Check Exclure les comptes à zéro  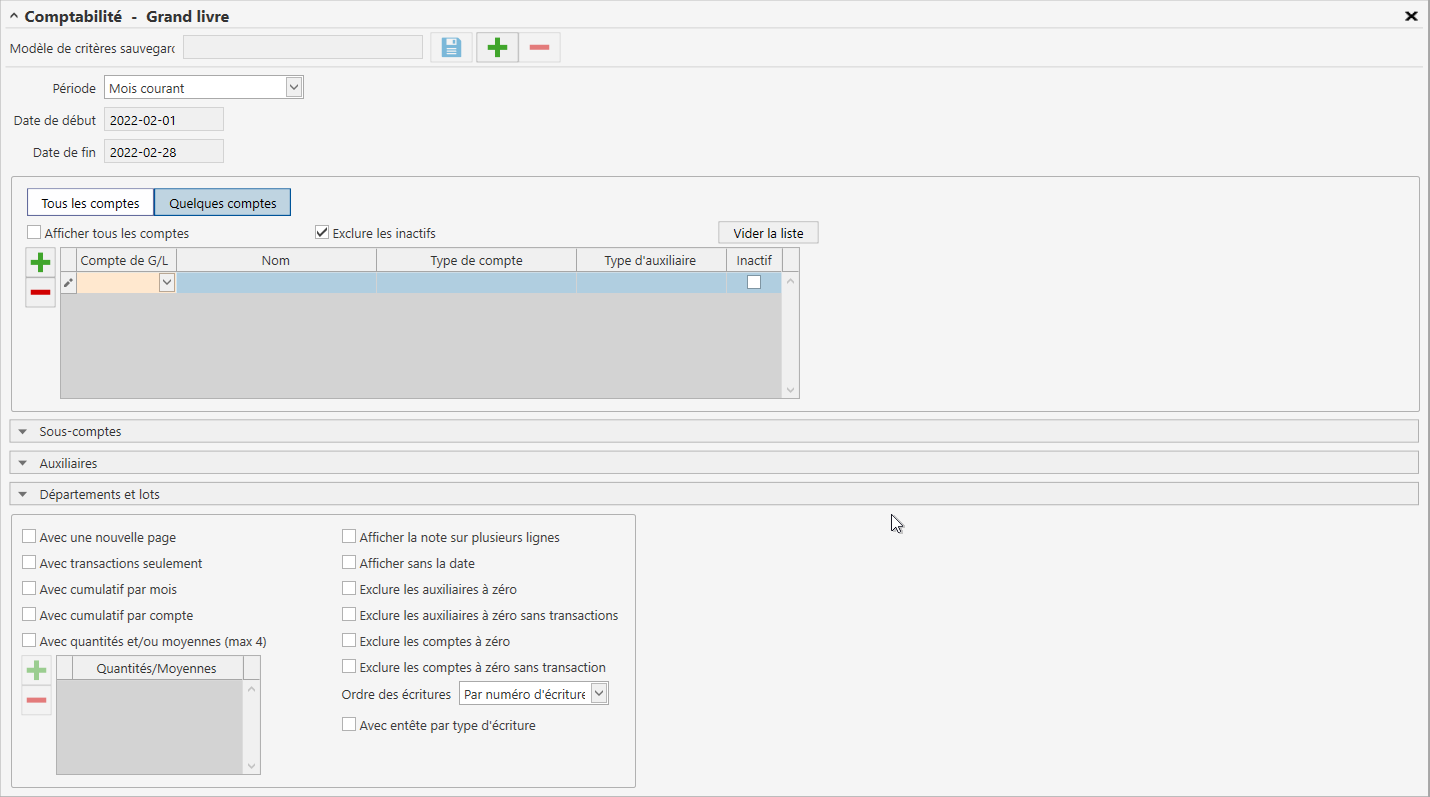coord(349,641)
